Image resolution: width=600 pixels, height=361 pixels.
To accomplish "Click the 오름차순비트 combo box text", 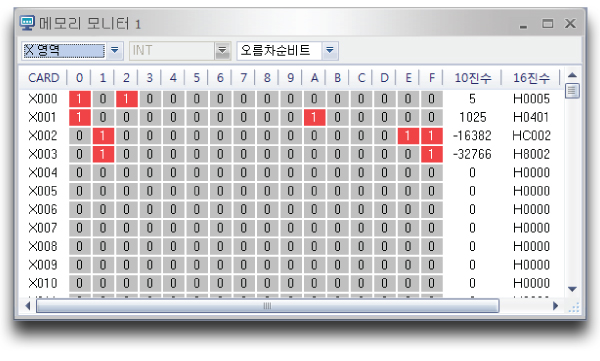I will (x=275, y=50).
